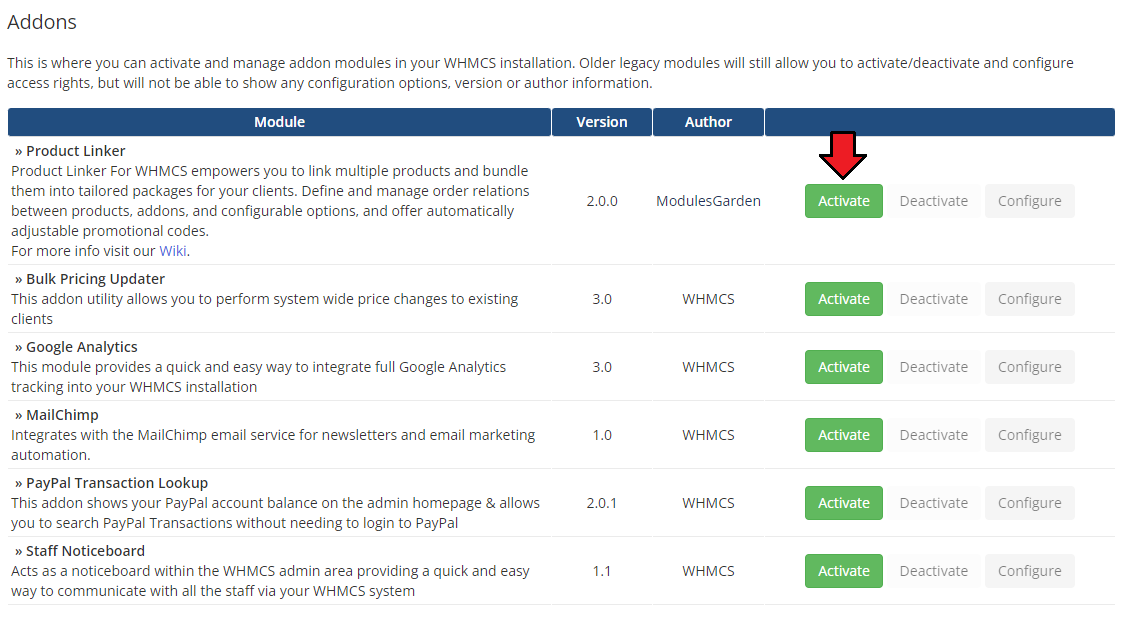Open Configure for PayPal Transaction Lookup

click(1029, 503)
